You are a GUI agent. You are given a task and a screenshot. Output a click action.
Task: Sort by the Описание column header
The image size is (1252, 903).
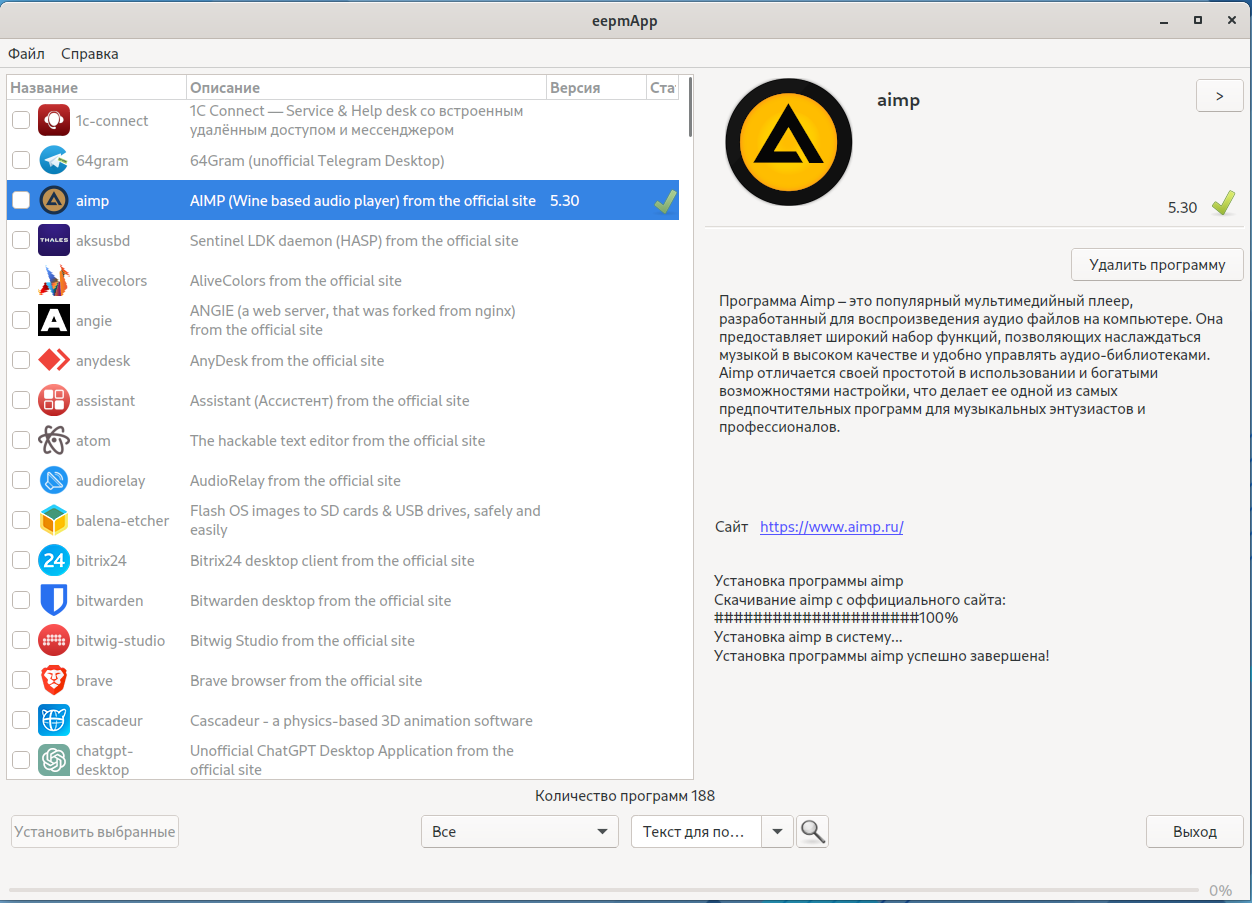[x=366, y=87]
